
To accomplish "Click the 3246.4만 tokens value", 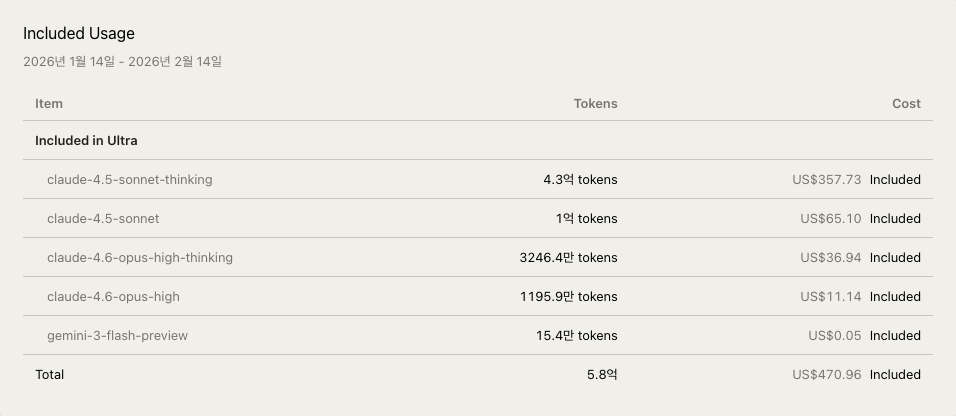I will coord(568,258).
